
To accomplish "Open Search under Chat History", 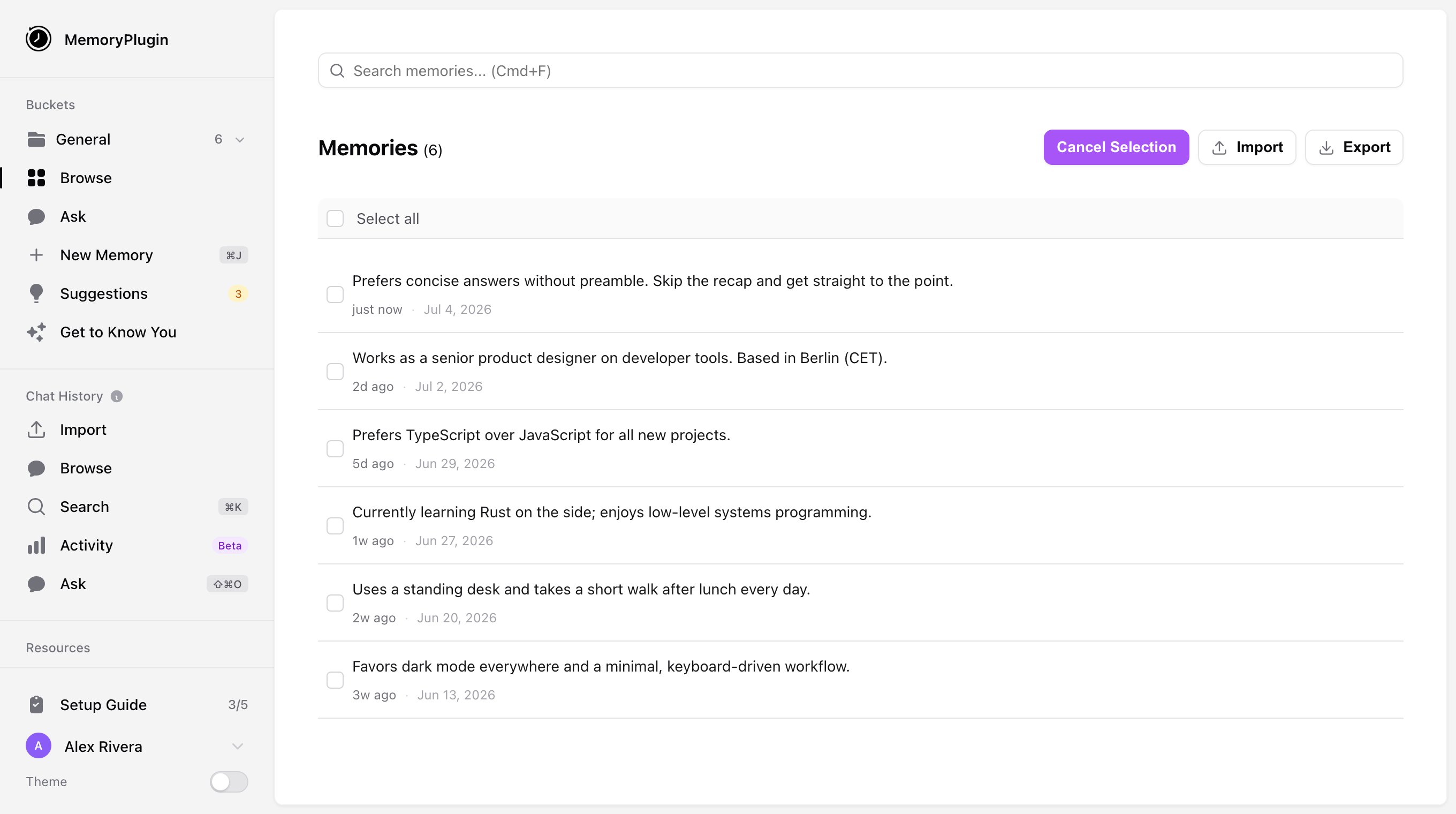I will click(137, 507).
